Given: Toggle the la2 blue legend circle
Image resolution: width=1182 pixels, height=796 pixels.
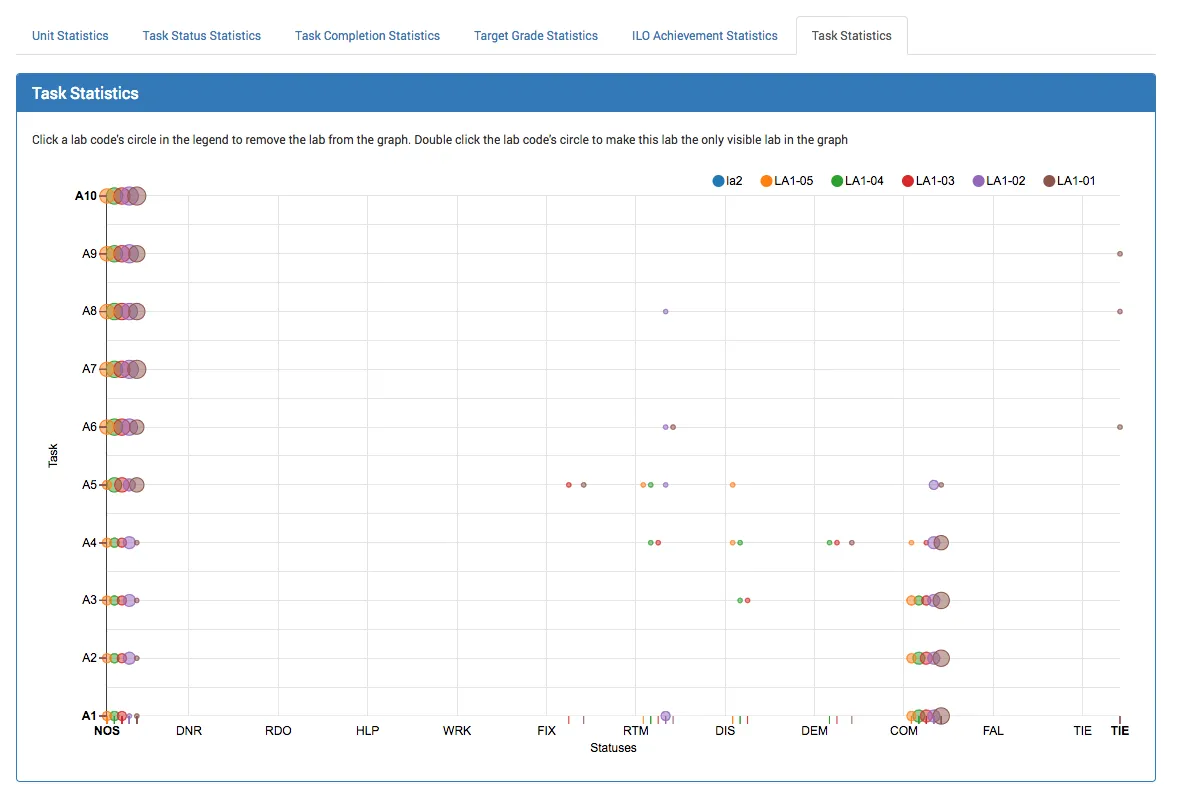Looking at the screenshot, I should click(x=718, y=181).
